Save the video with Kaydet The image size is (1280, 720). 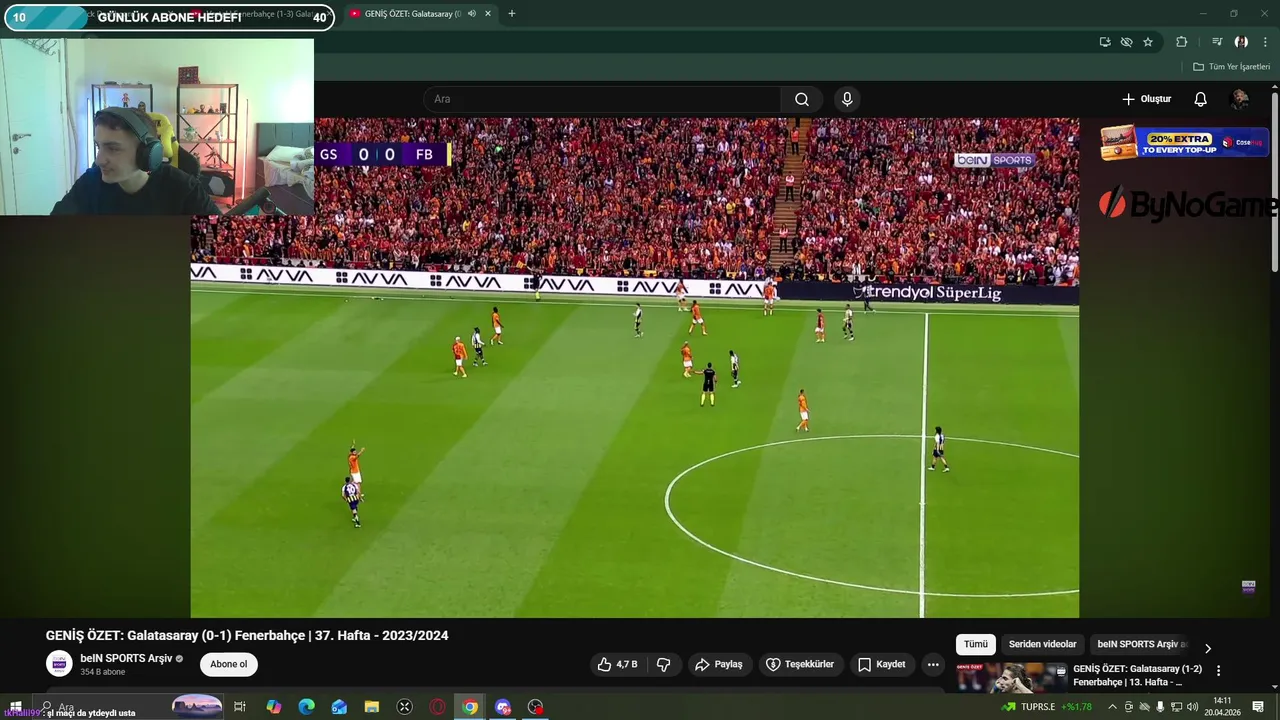click(882, 664)
